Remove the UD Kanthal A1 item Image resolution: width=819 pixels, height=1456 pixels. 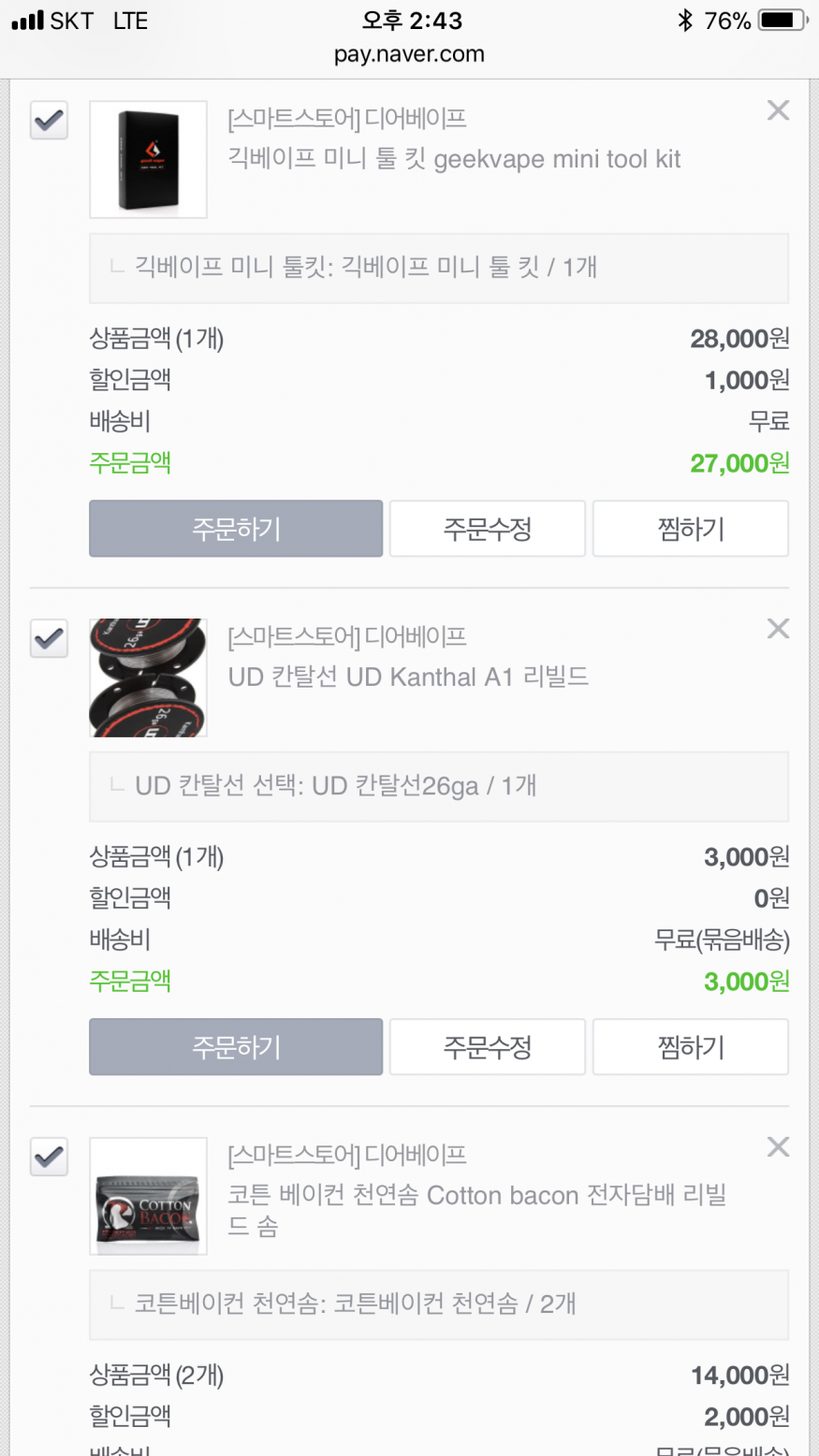point(778,629)
